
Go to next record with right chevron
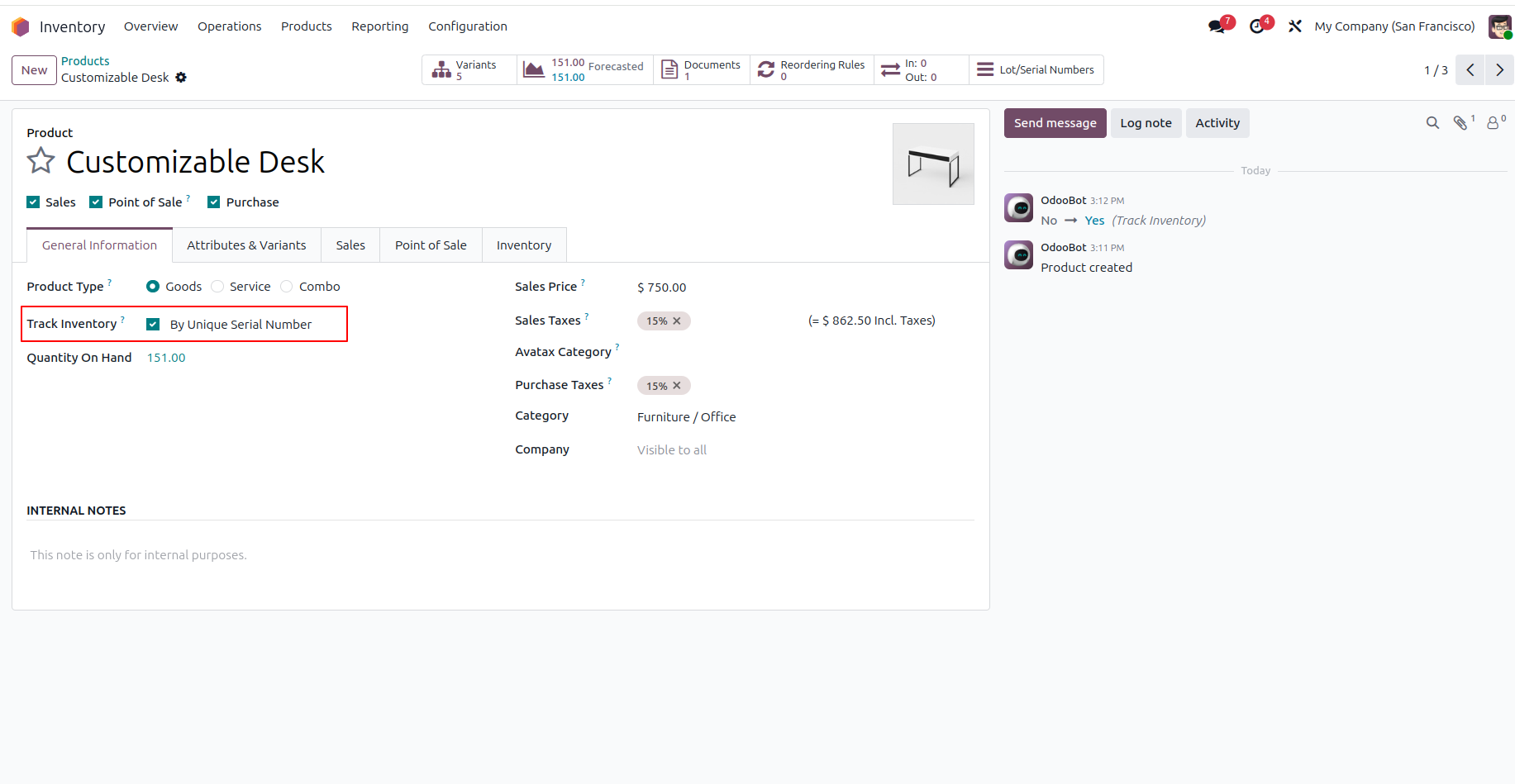1499,70
